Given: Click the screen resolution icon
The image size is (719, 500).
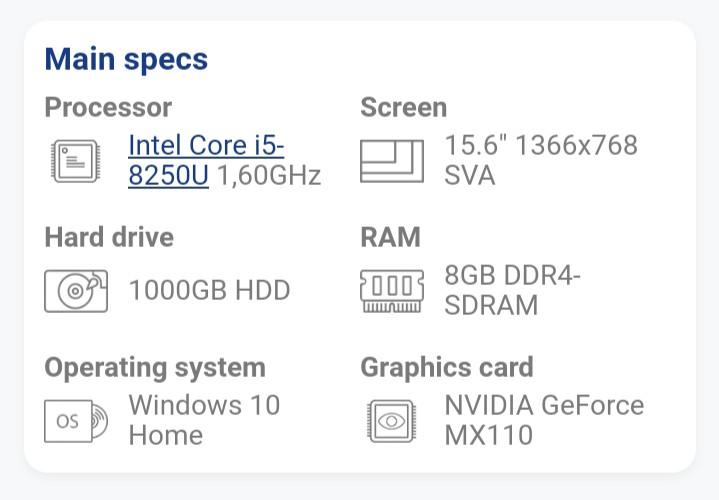Looking at the screenshot, I should point(392,161).
